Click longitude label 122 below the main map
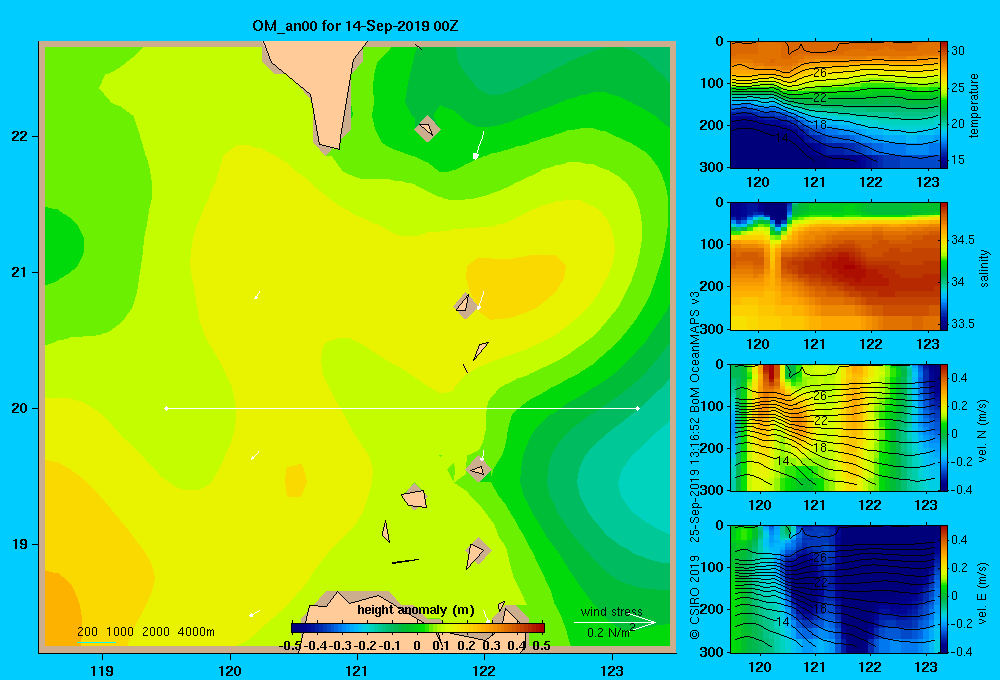 point(484,670)
